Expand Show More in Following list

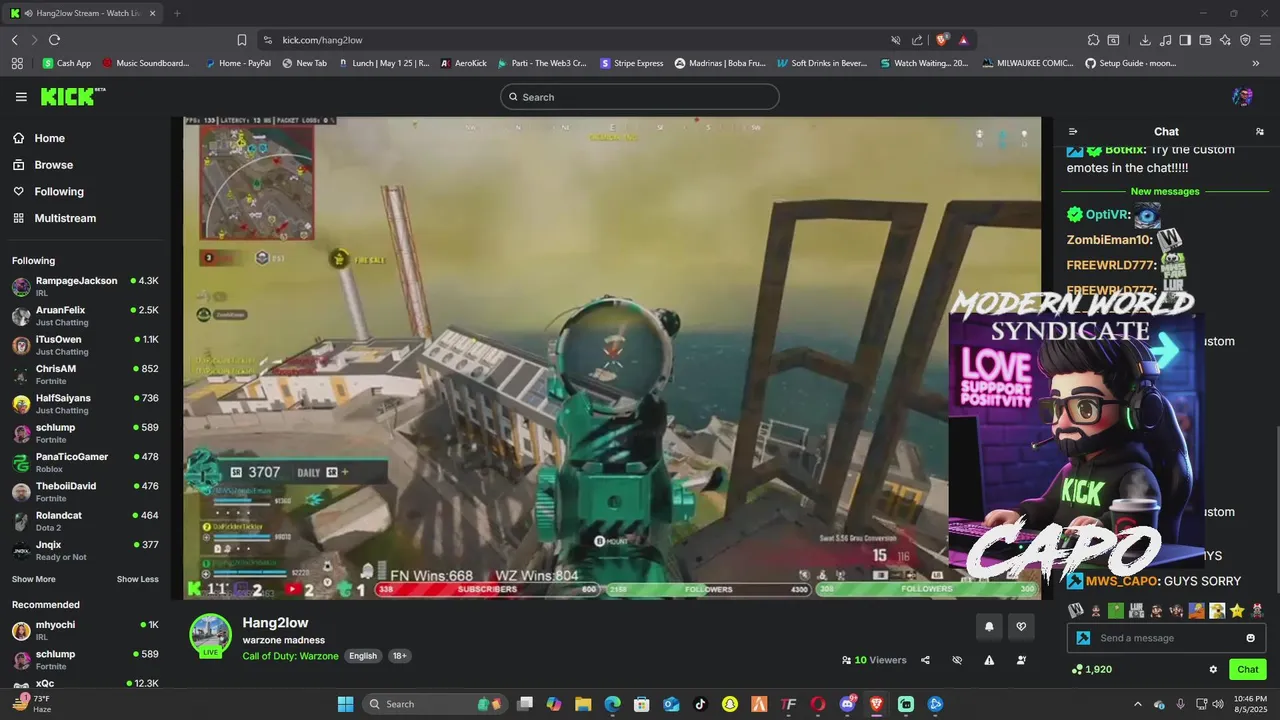coord(34,579)
